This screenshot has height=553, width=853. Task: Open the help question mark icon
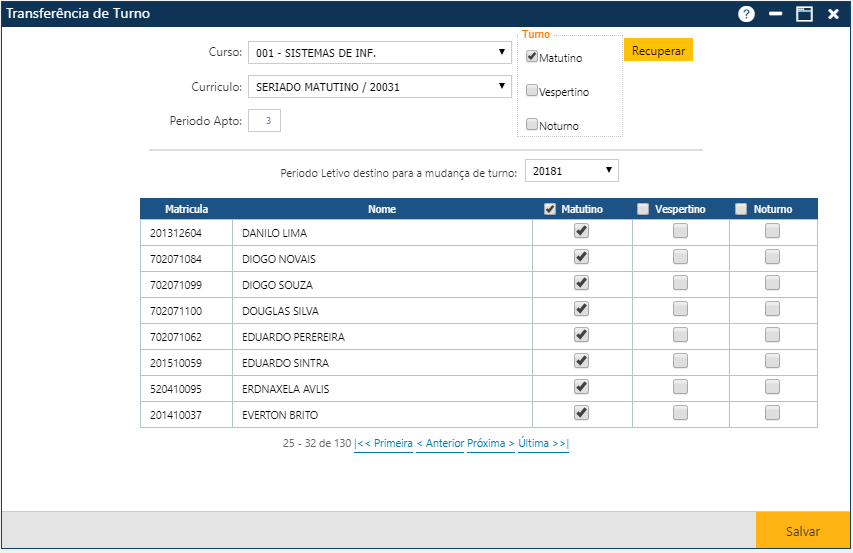[x=746, y=14]
